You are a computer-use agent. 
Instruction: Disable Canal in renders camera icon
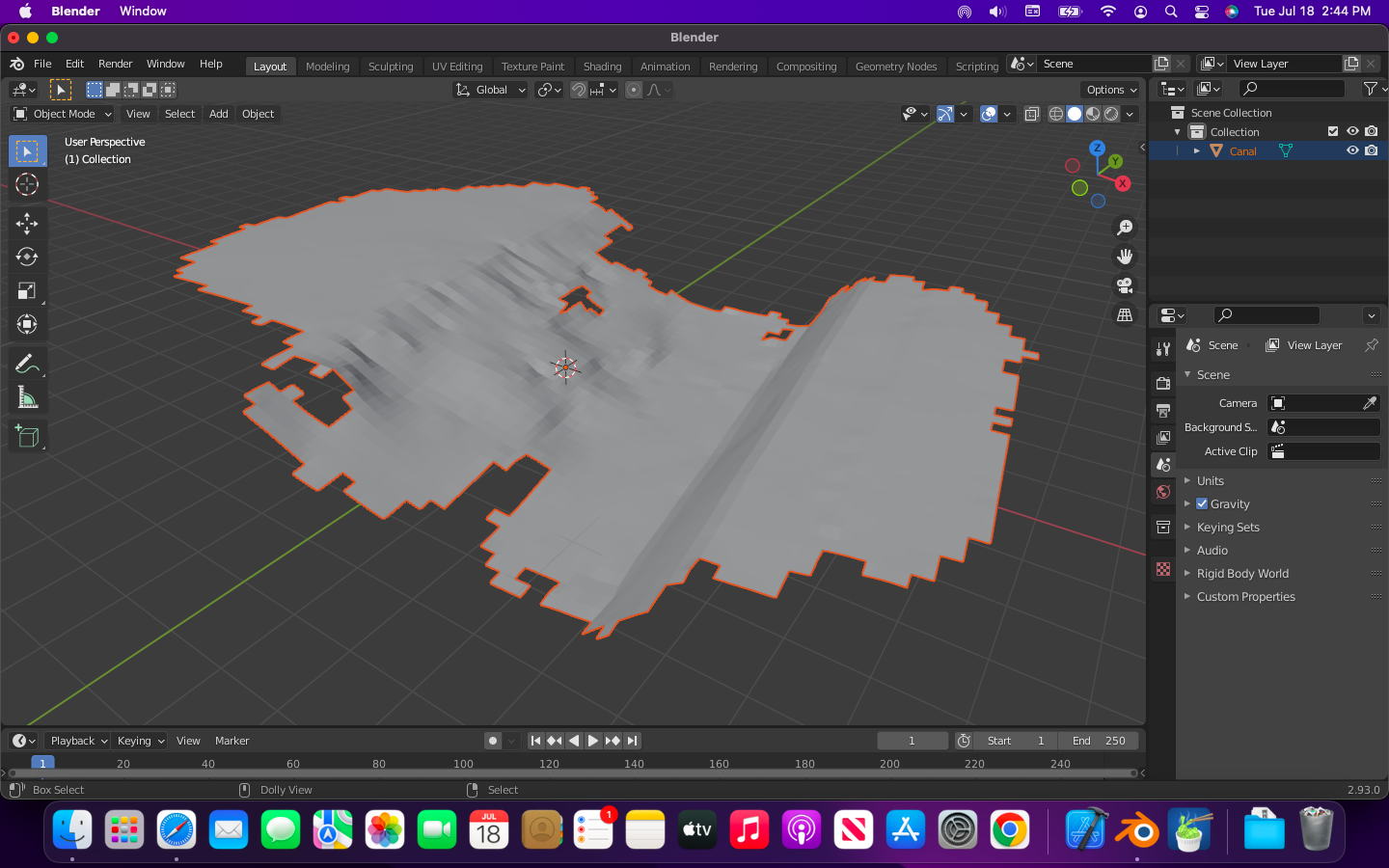[1372, 150]
